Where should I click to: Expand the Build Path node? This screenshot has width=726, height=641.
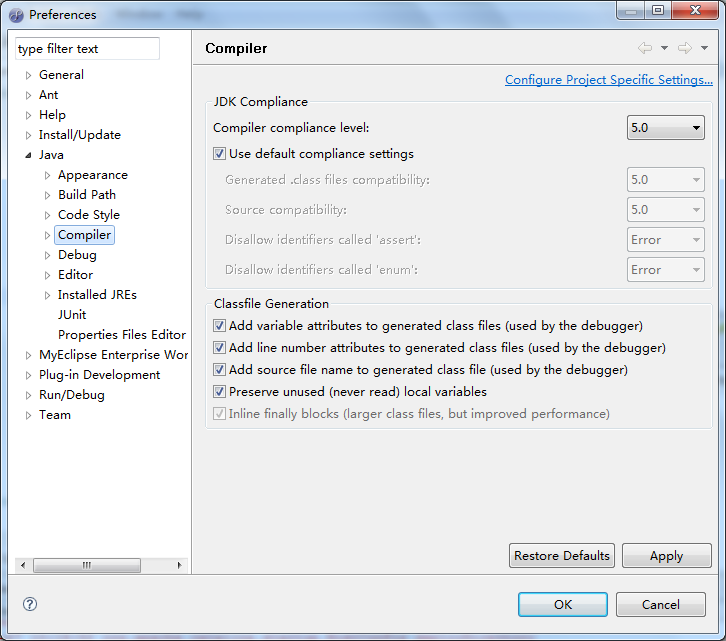[47, 195]
